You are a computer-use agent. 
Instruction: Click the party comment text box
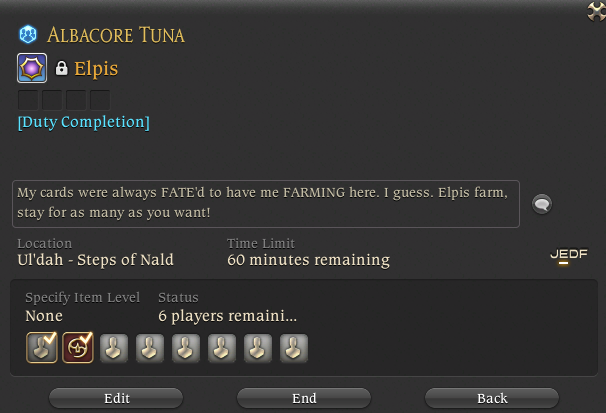pyautogui.click(x=266, y=204)
